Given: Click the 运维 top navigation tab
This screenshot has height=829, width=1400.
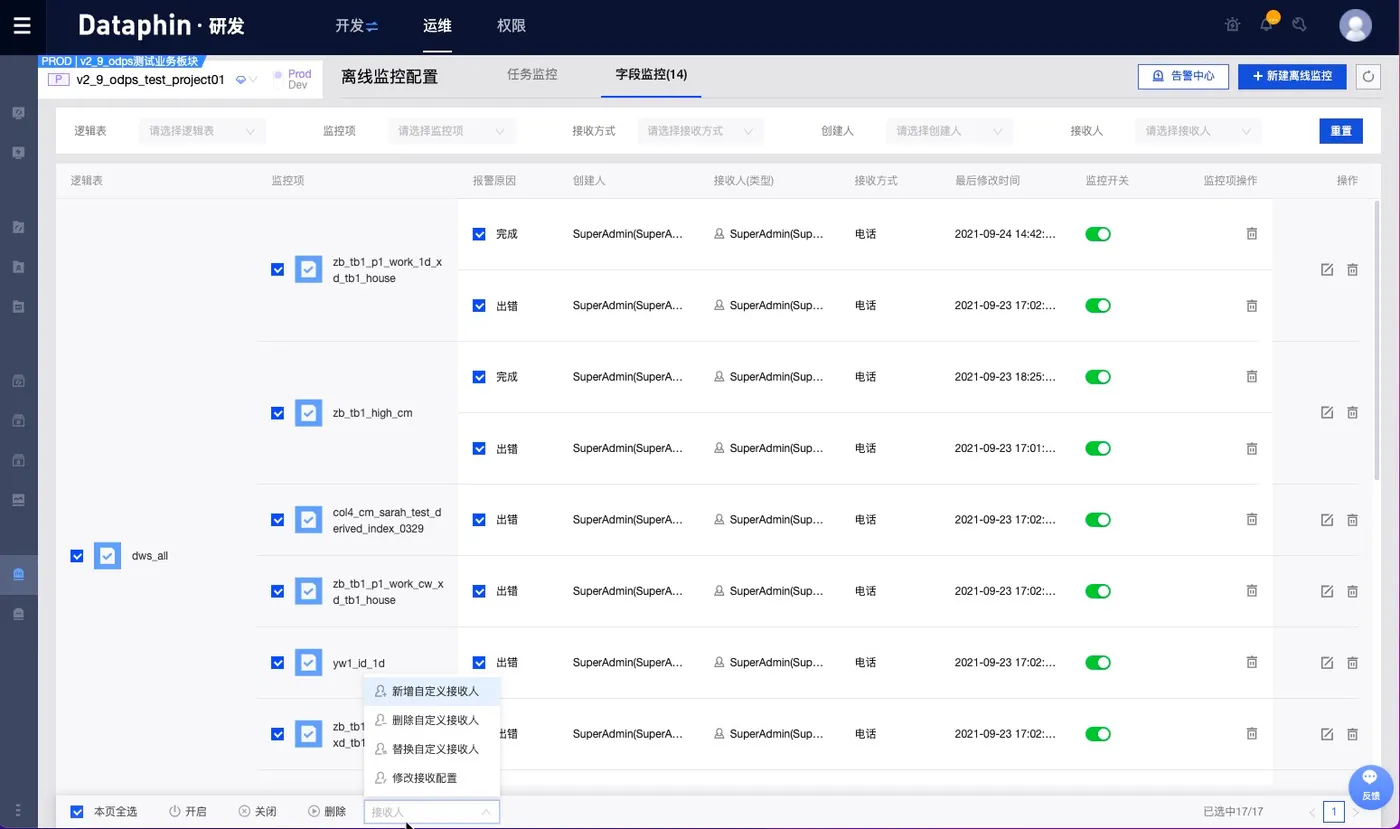Looking at the screenshot, I should 437,26.
